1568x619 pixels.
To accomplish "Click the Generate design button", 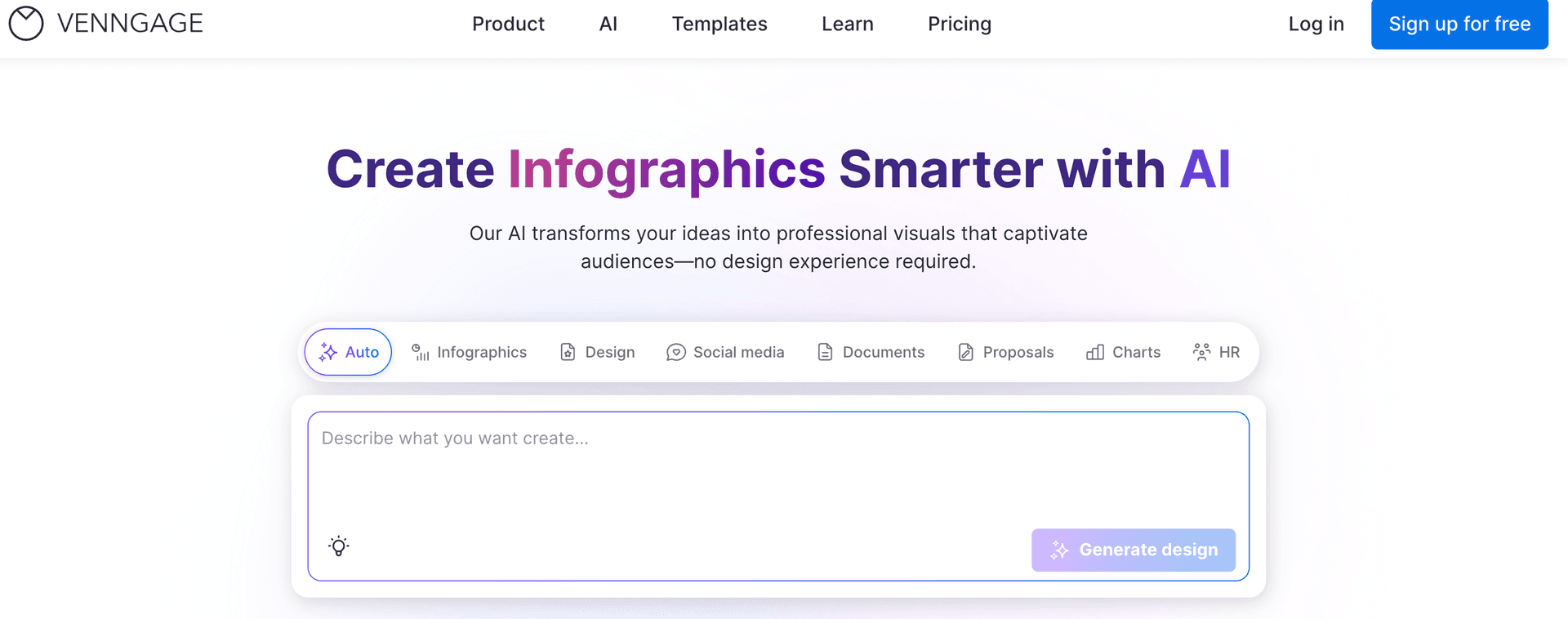I will 1134,550.
